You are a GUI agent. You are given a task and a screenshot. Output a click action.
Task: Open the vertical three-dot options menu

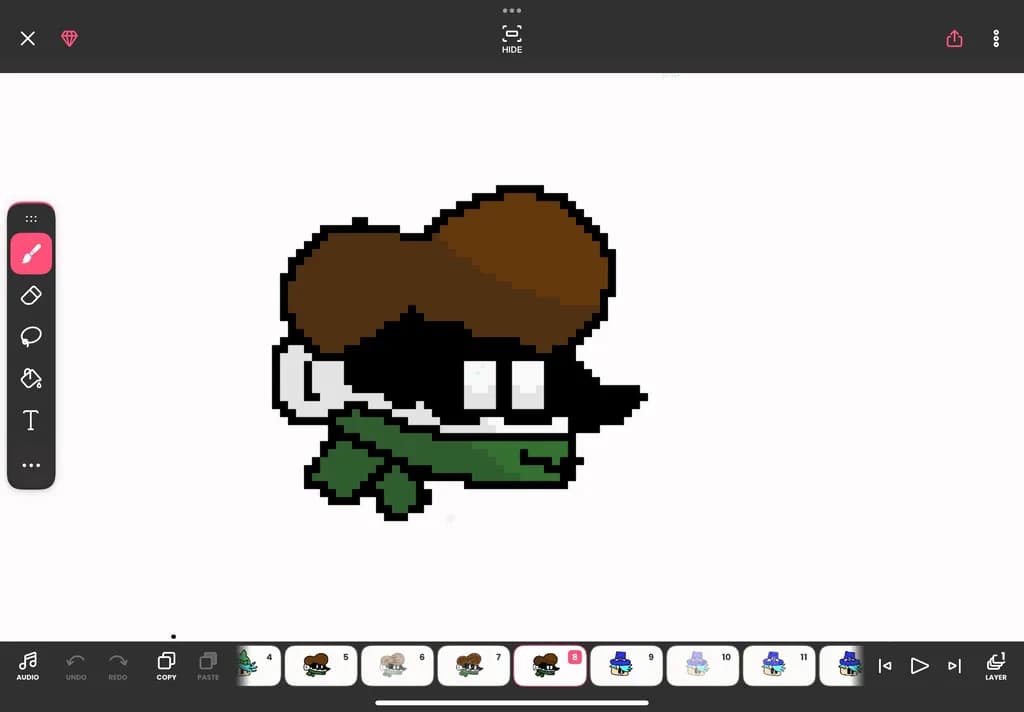coord(996,39)
